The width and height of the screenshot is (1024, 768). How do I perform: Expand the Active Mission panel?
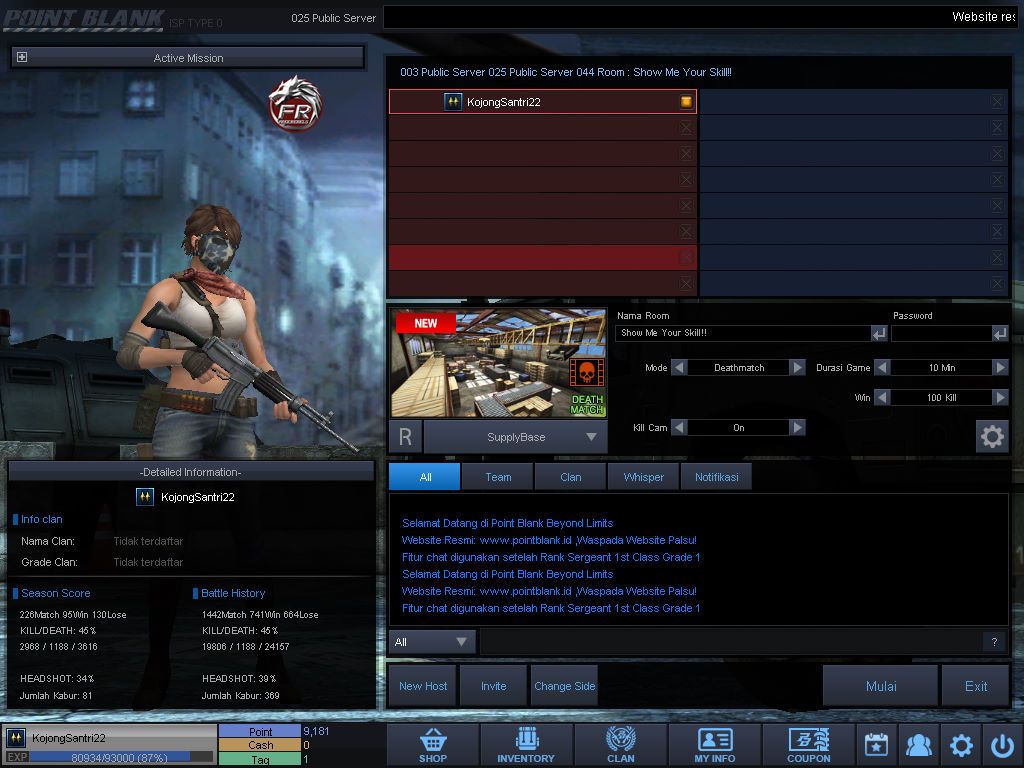pyautogui.click(x=22, y=58)
